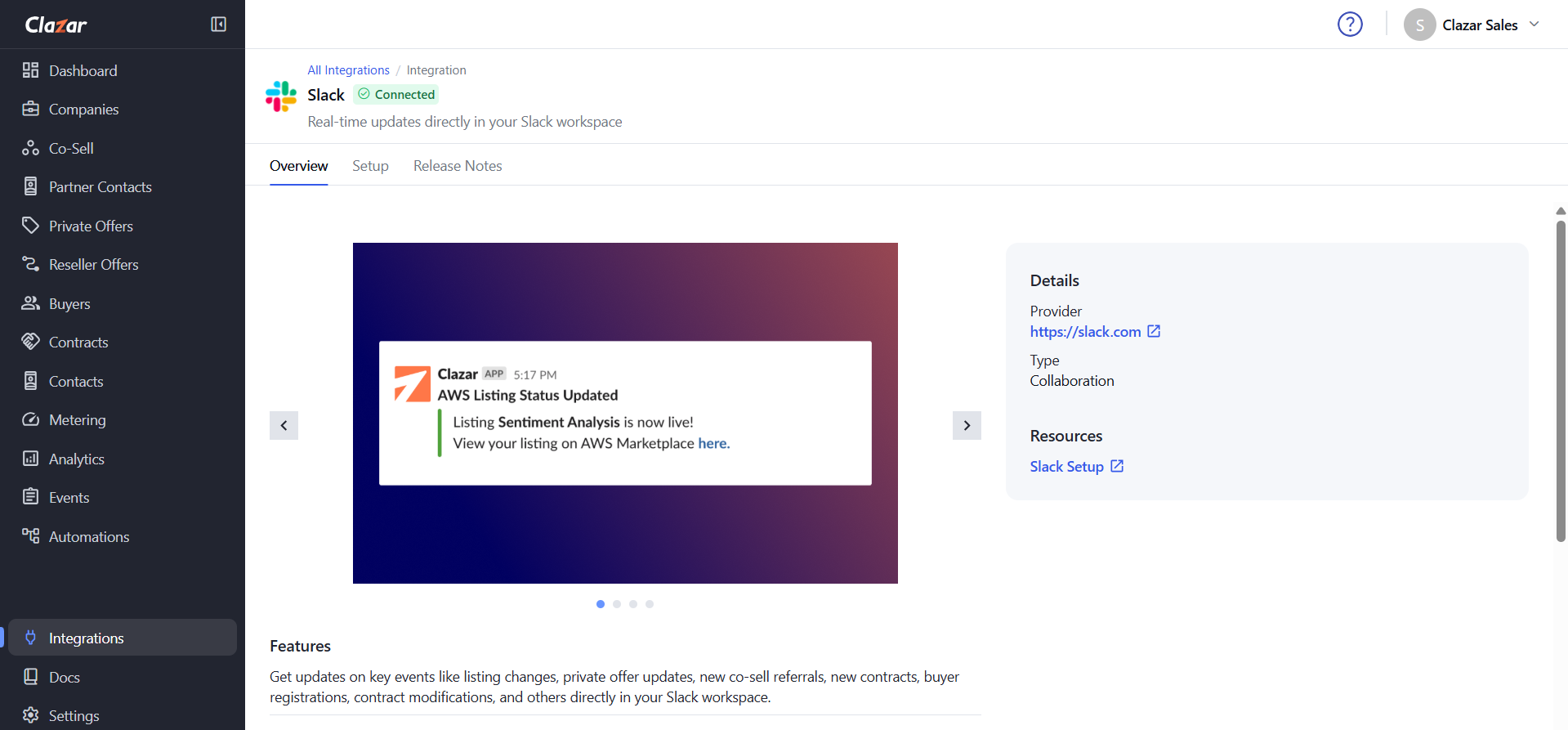1568x730 pixels.
Task: Open https://slack.com provider link
Action: [x=1085, y=331]
